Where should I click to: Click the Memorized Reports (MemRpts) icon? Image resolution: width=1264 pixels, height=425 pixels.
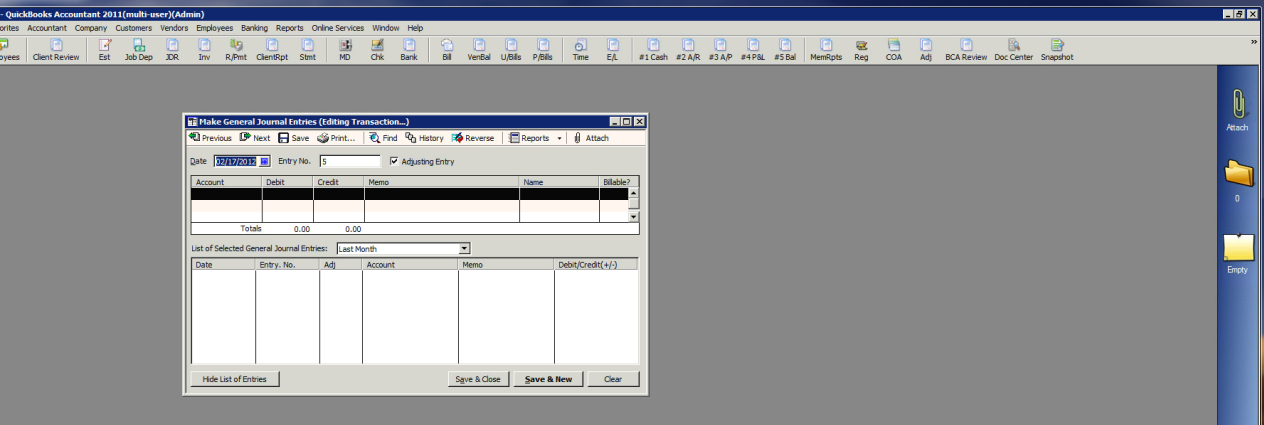click(x=825, y=49)
